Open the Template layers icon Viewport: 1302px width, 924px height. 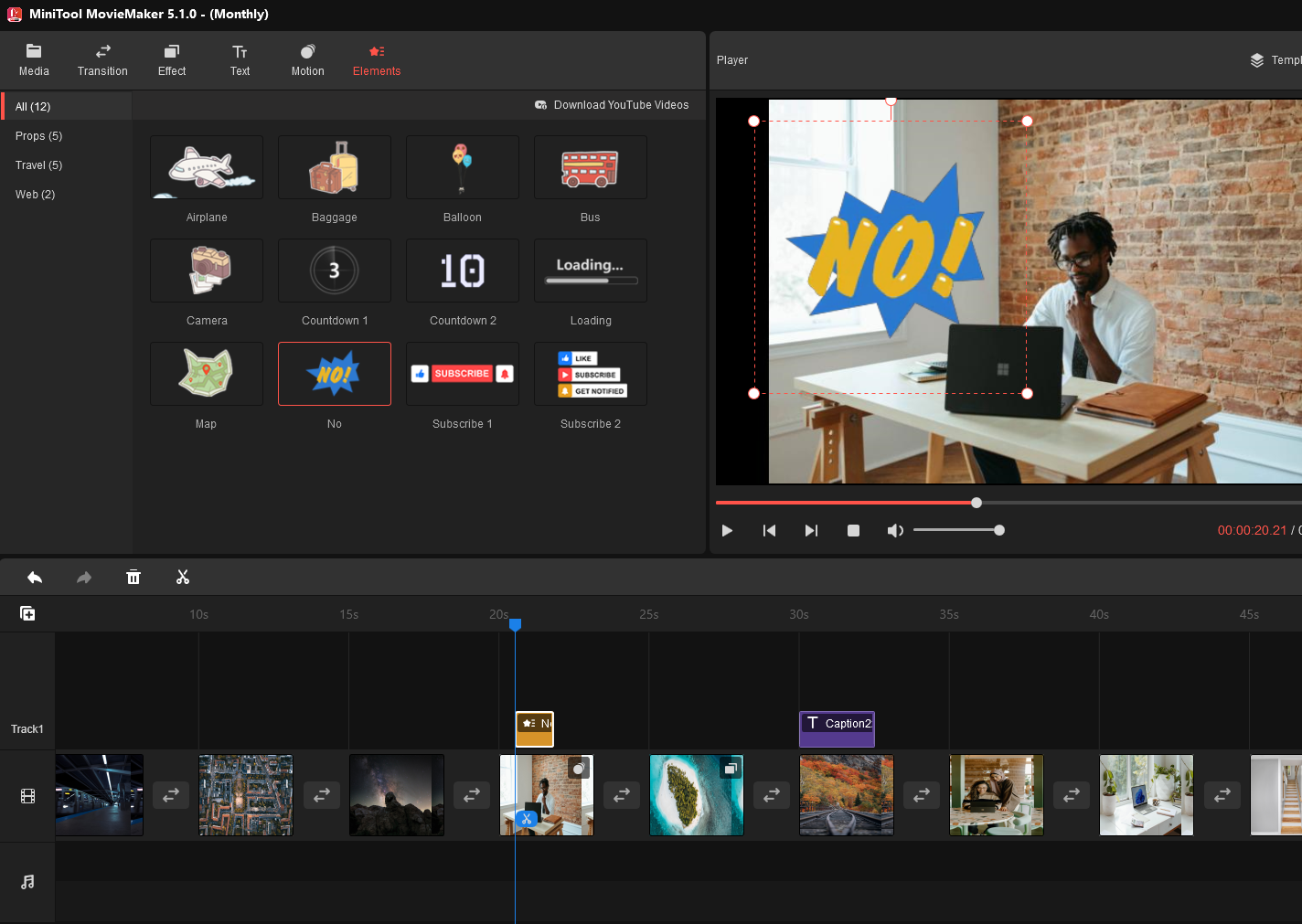click(1257, 60)
